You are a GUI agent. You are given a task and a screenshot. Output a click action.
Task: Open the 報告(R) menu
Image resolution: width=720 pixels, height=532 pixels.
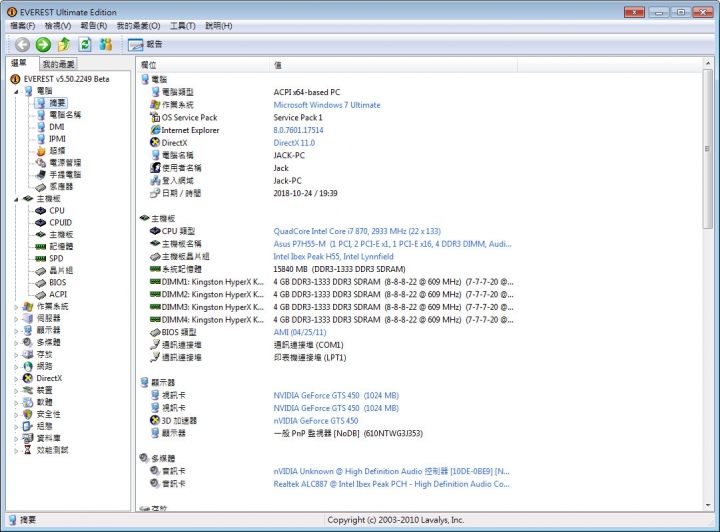94,26
